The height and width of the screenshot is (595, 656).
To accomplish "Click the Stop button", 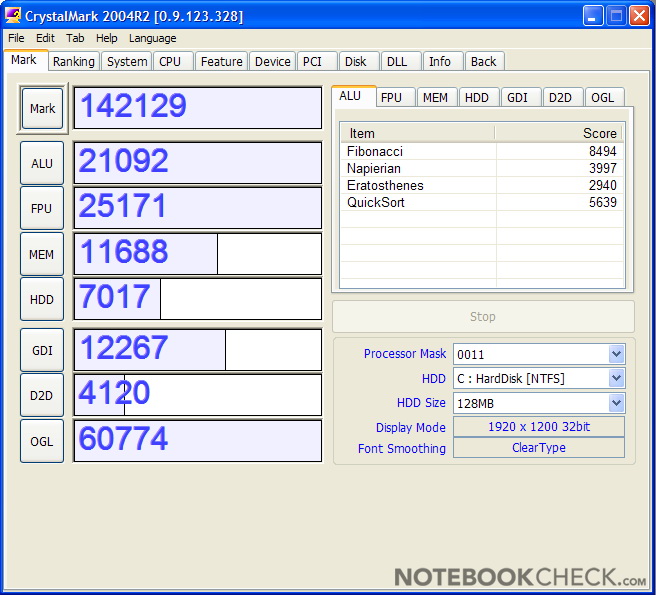I will click(x=483, y=316).
